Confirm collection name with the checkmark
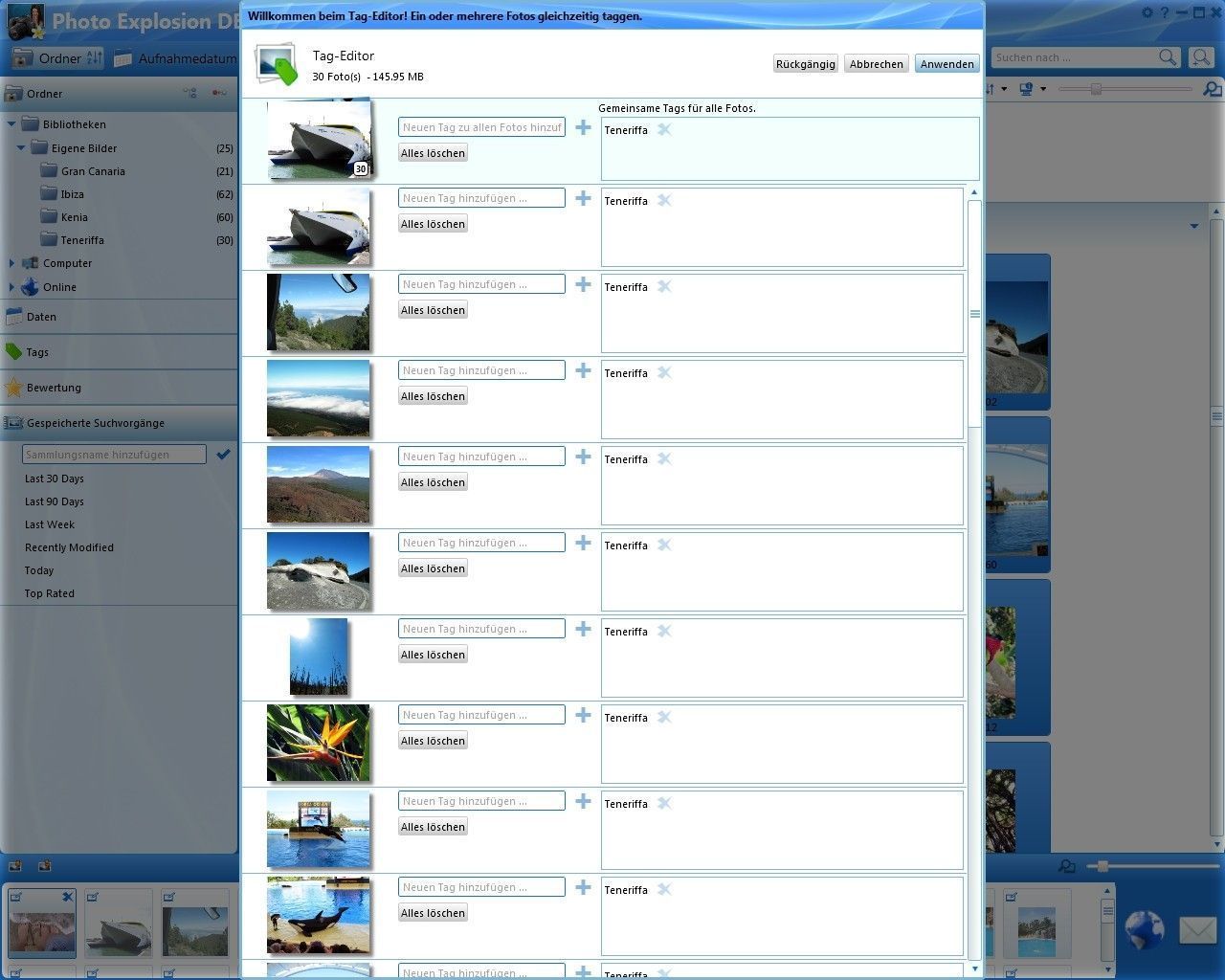 [223, 455]
